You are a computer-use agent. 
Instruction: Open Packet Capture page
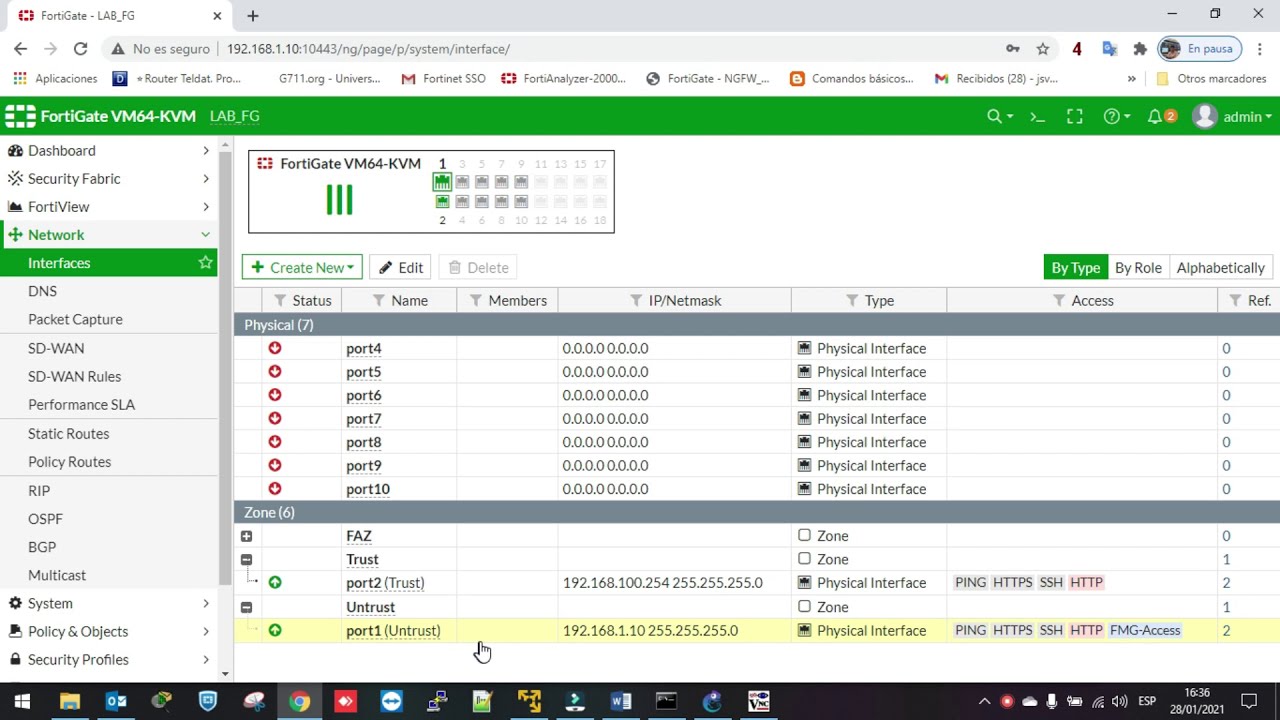click(75, 319)
